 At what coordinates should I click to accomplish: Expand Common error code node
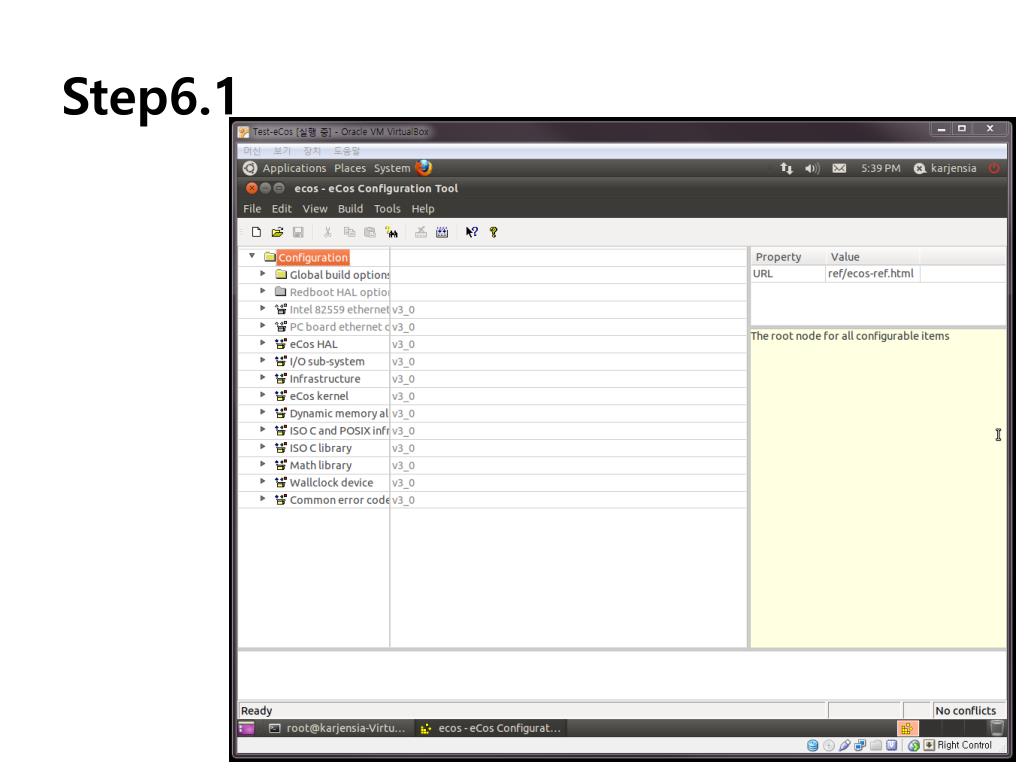tap(263, 499)
